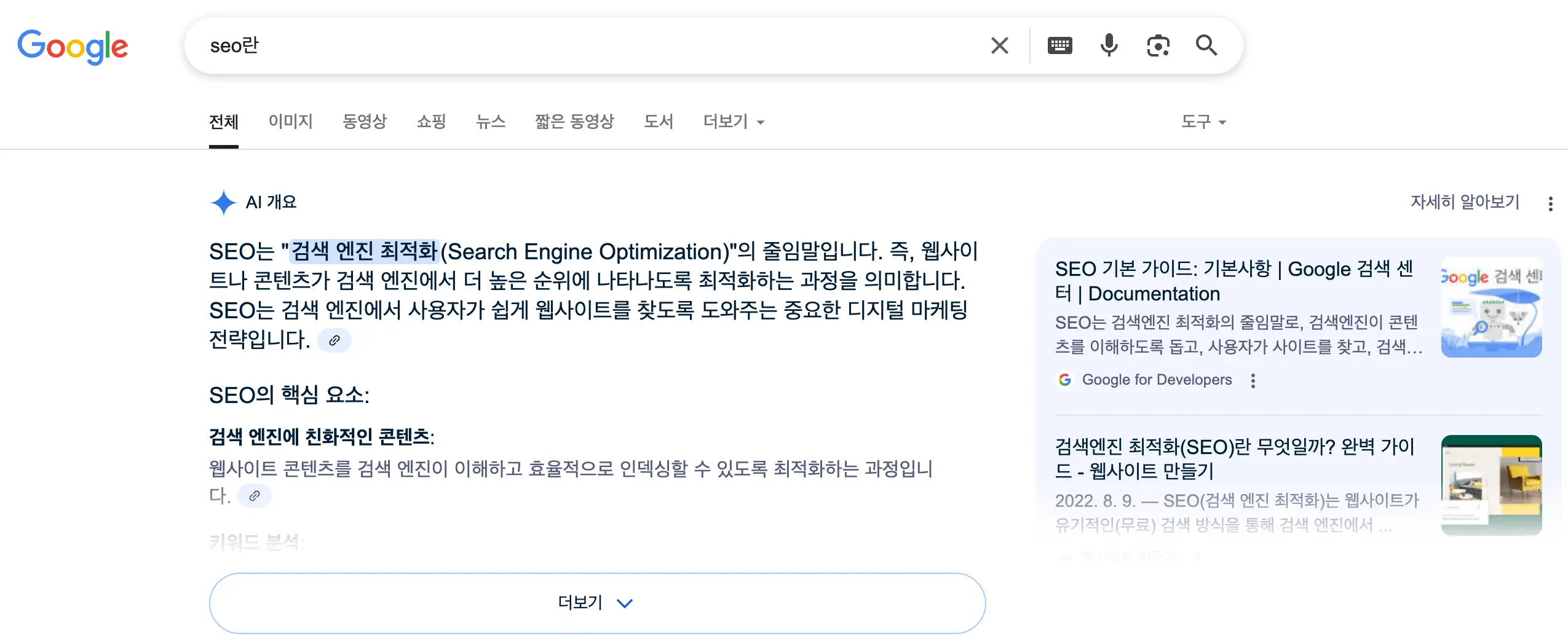The image size is (1568, 639).
Task: Open the AI overview three-dot options menu
Action: click(x=1550, y=203)
